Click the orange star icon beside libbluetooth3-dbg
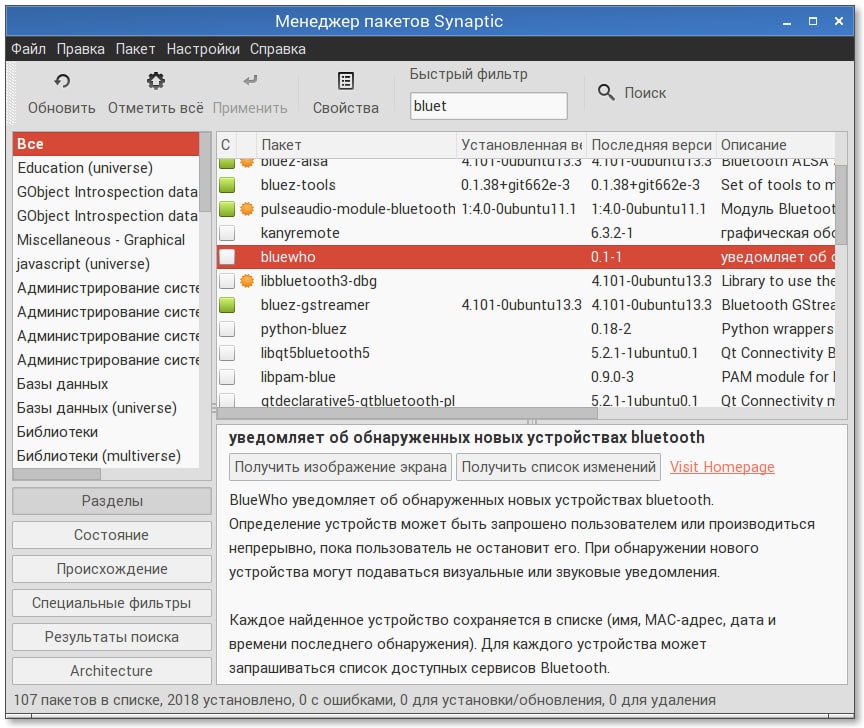This screenshot has width=864, height=728. pyautogui.click(x=247, y=281)
